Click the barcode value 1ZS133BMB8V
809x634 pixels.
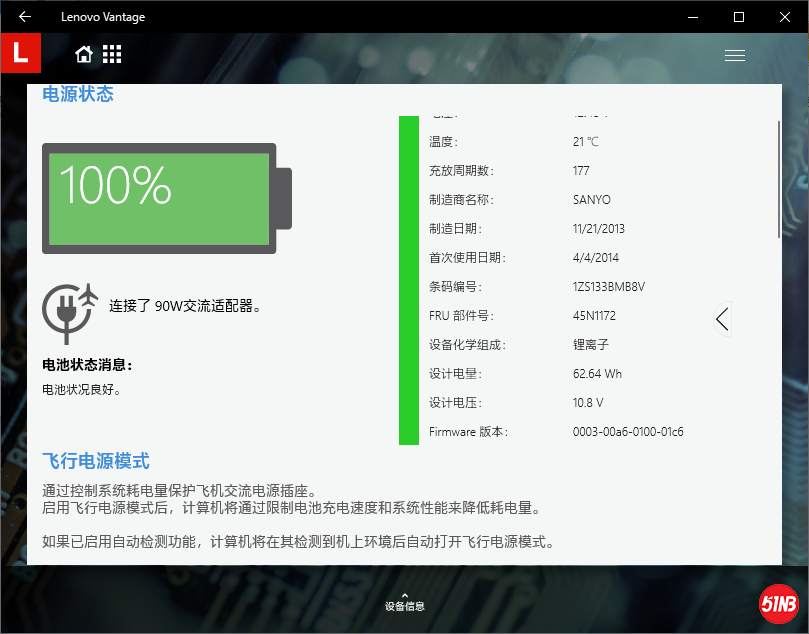[x=608, y=287]
